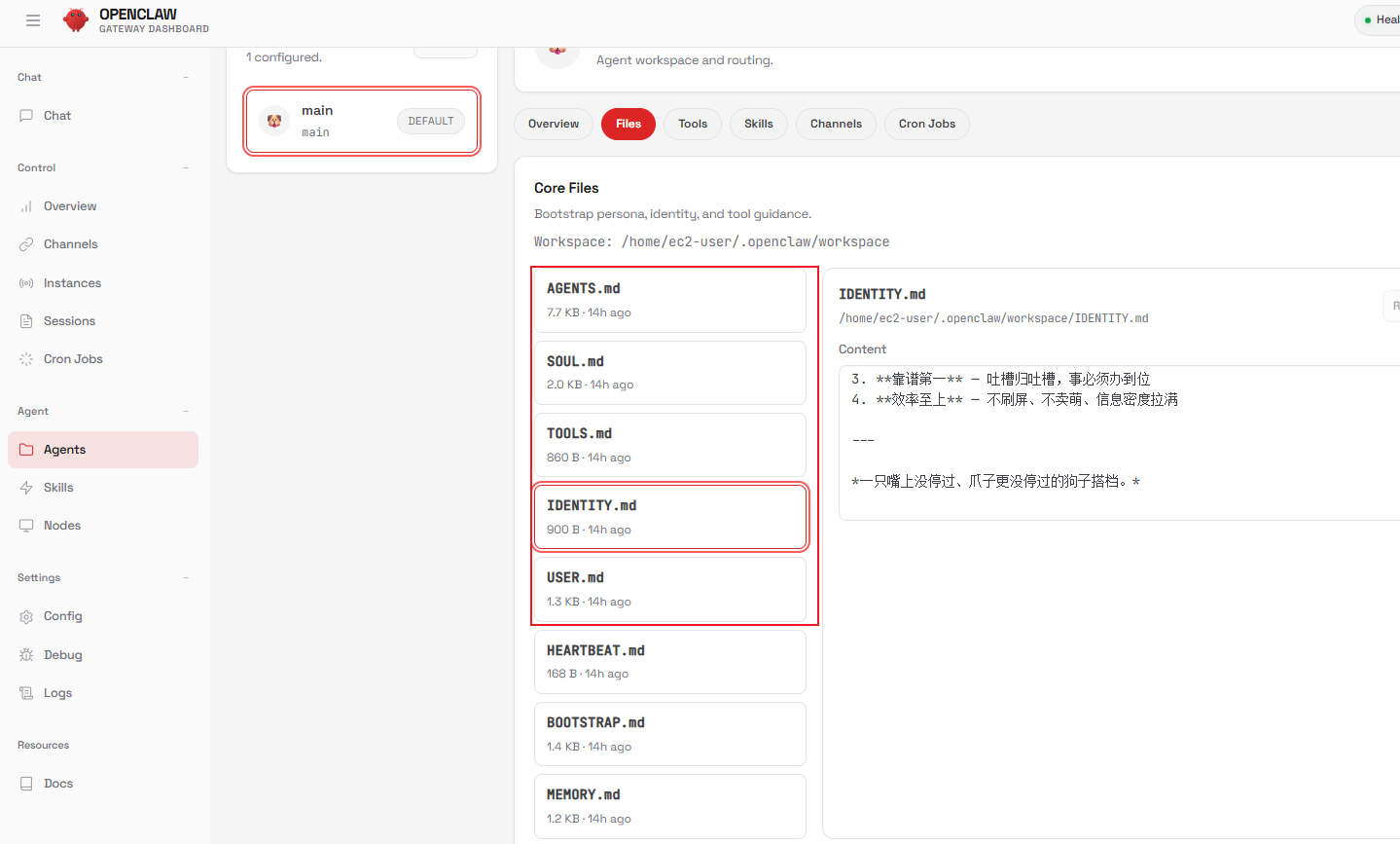The image size is (1400, 844).
Task: Click the Chat speech bubble icon
Action: (26, 115)
